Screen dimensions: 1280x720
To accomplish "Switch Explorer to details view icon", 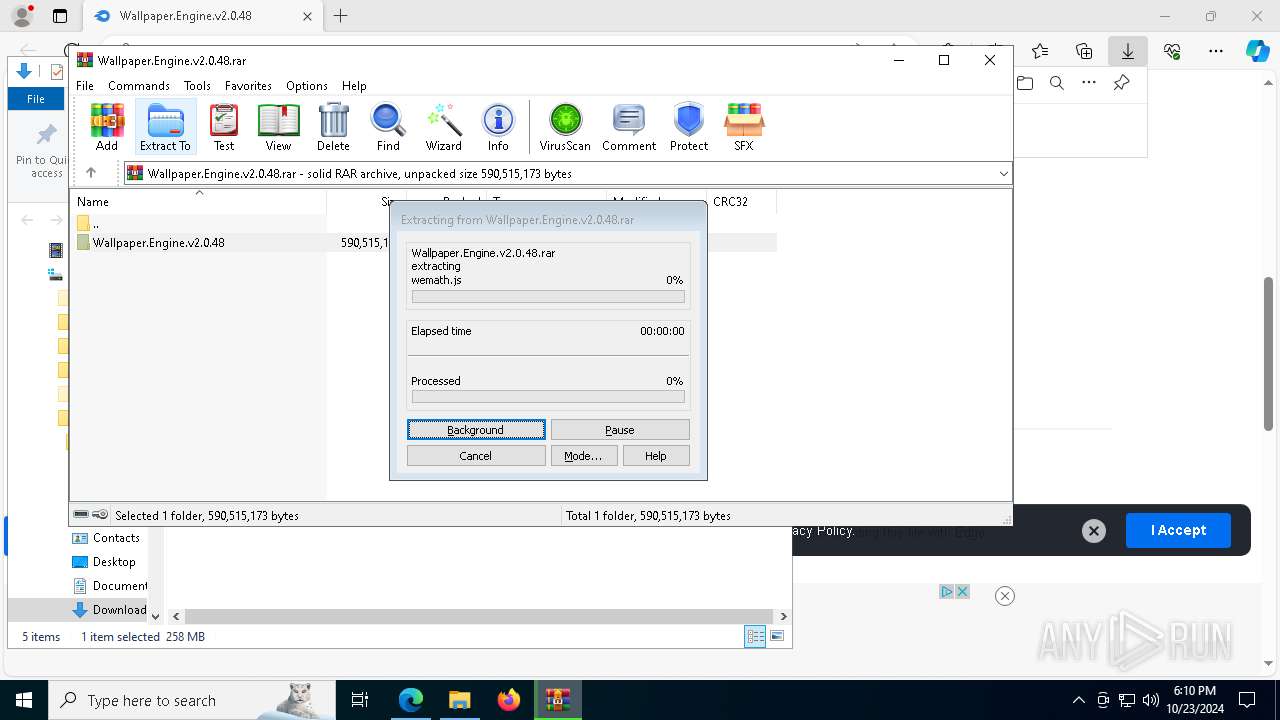I will [x=755, y=636].
